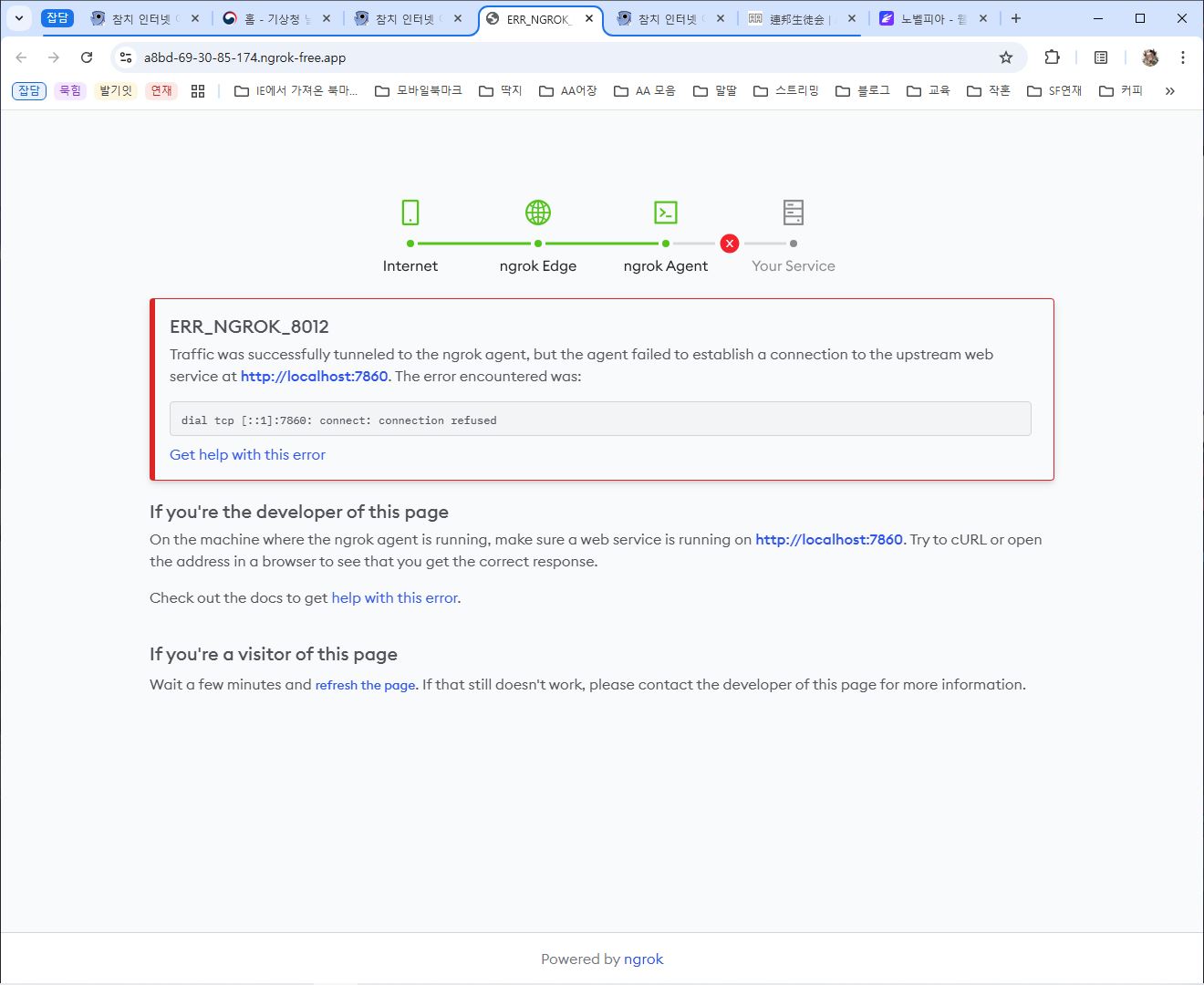Click the red error X icon
Viewport: 1204px width, 985px height.
[x=729, y=244]
